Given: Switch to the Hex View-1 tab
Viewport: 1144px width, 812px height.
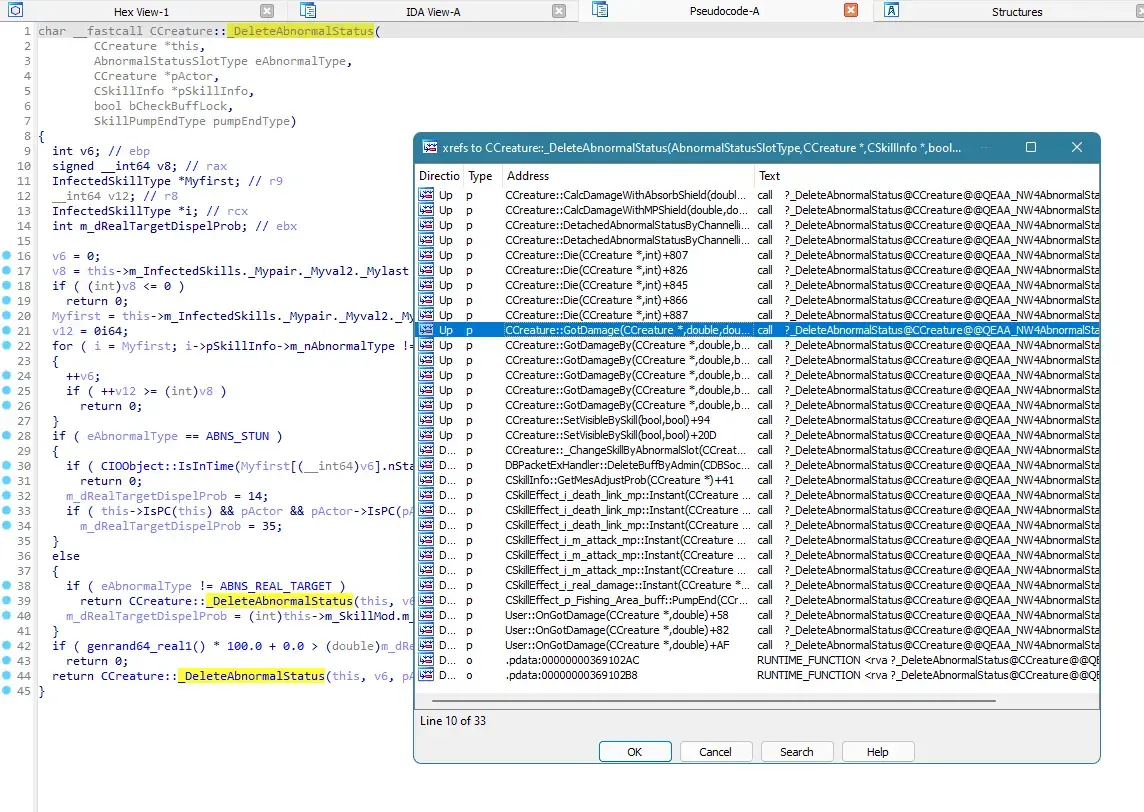Looking at the screenshot, I should point(141,12).
